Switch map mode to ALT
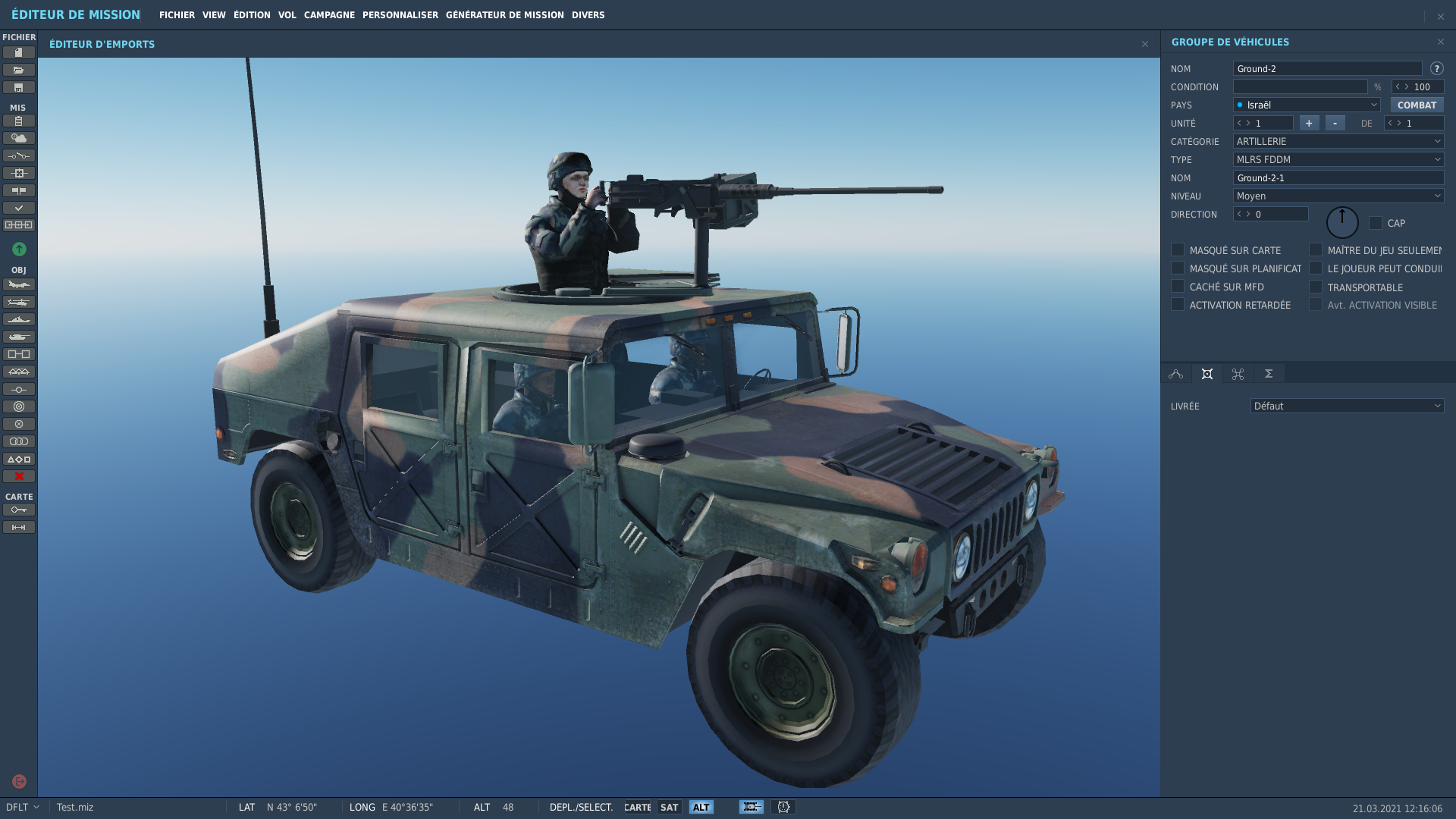Viewport: 1456px width, 819px height. pos(701,808)
